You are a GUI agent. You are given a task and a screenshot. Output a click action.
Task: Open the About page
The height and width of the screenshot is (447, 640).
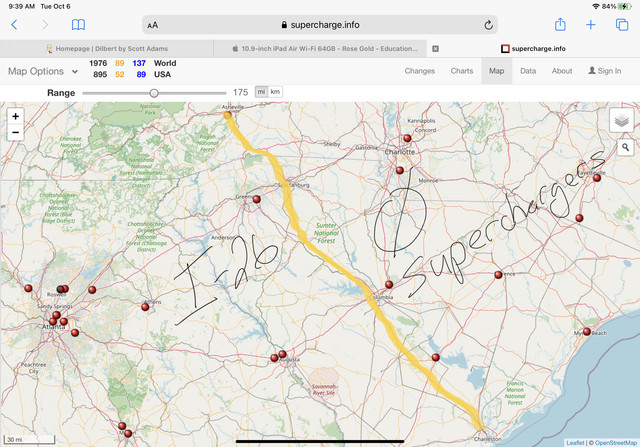(x=562, y=71)
